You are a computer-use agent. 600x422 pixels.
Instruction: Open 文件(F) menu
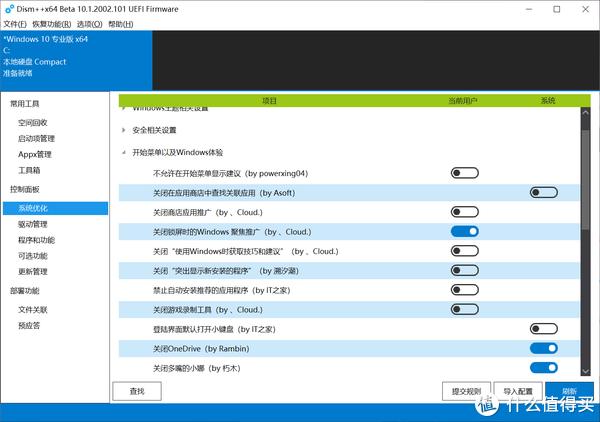tap(15, 24)
